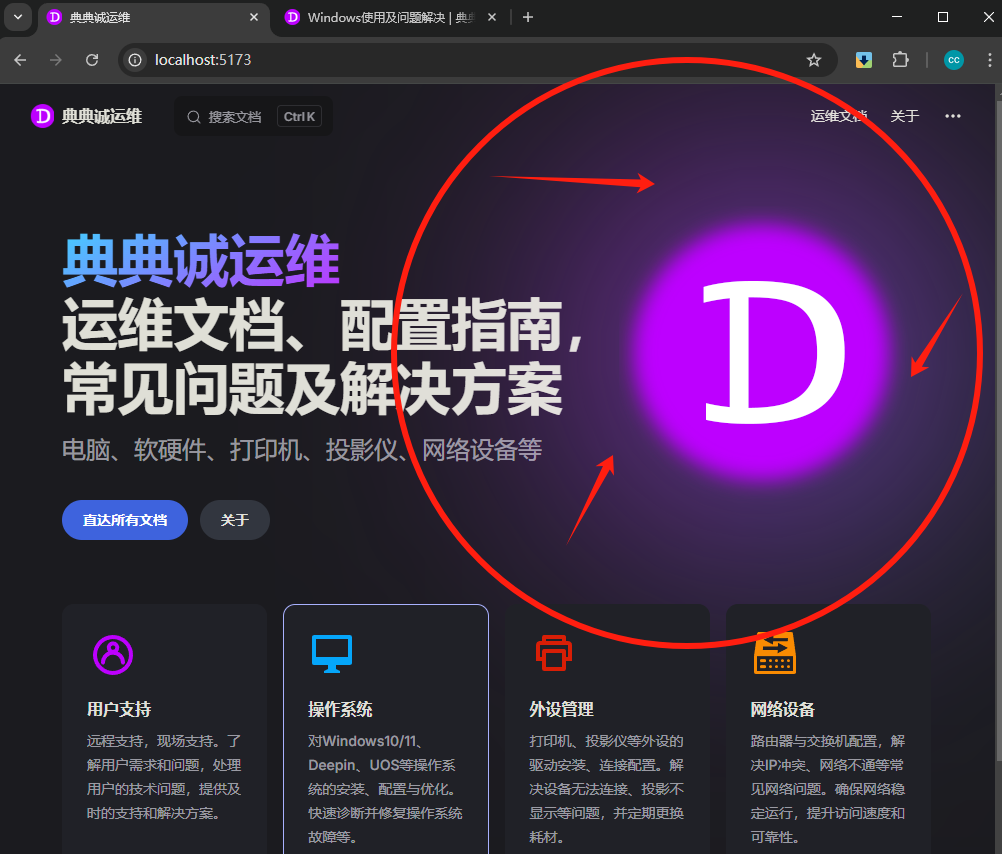Click the Ctrl K shortcut badge
Screen dimensions: 1002x854
pos(299,116)
